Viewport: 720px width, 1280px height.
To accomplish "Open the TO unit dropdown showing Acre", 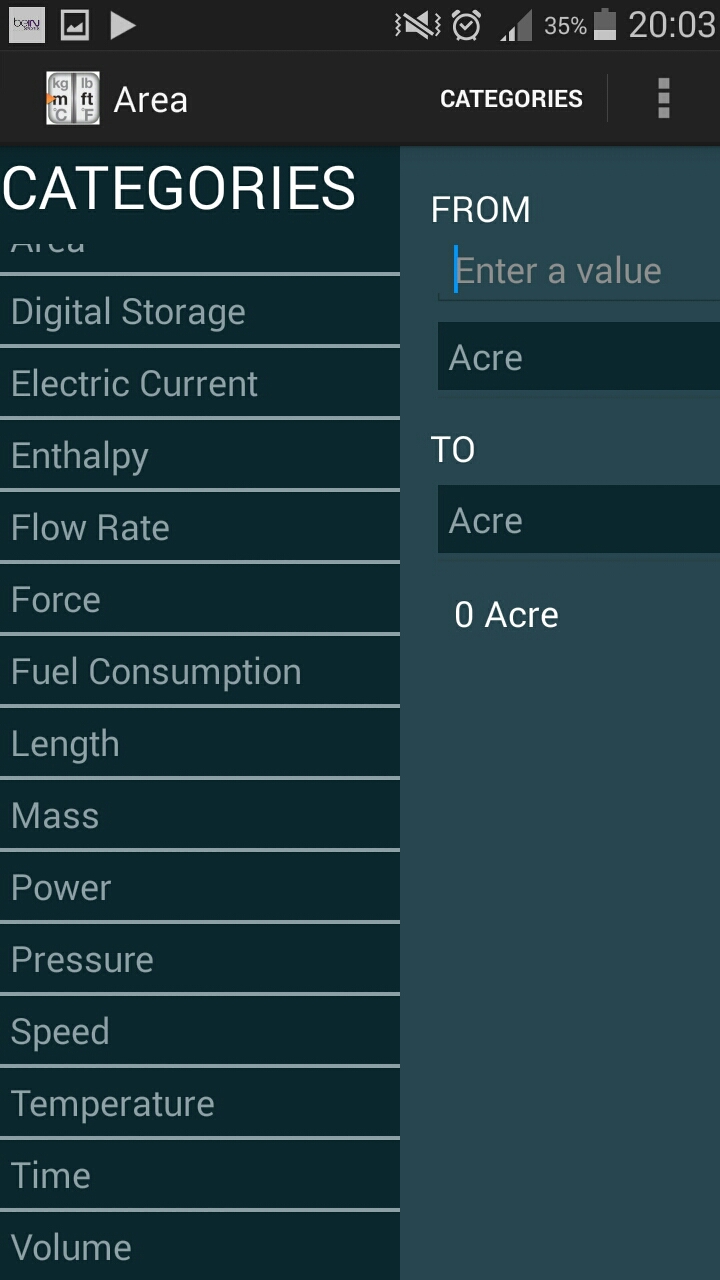I will tap(578, 519).
